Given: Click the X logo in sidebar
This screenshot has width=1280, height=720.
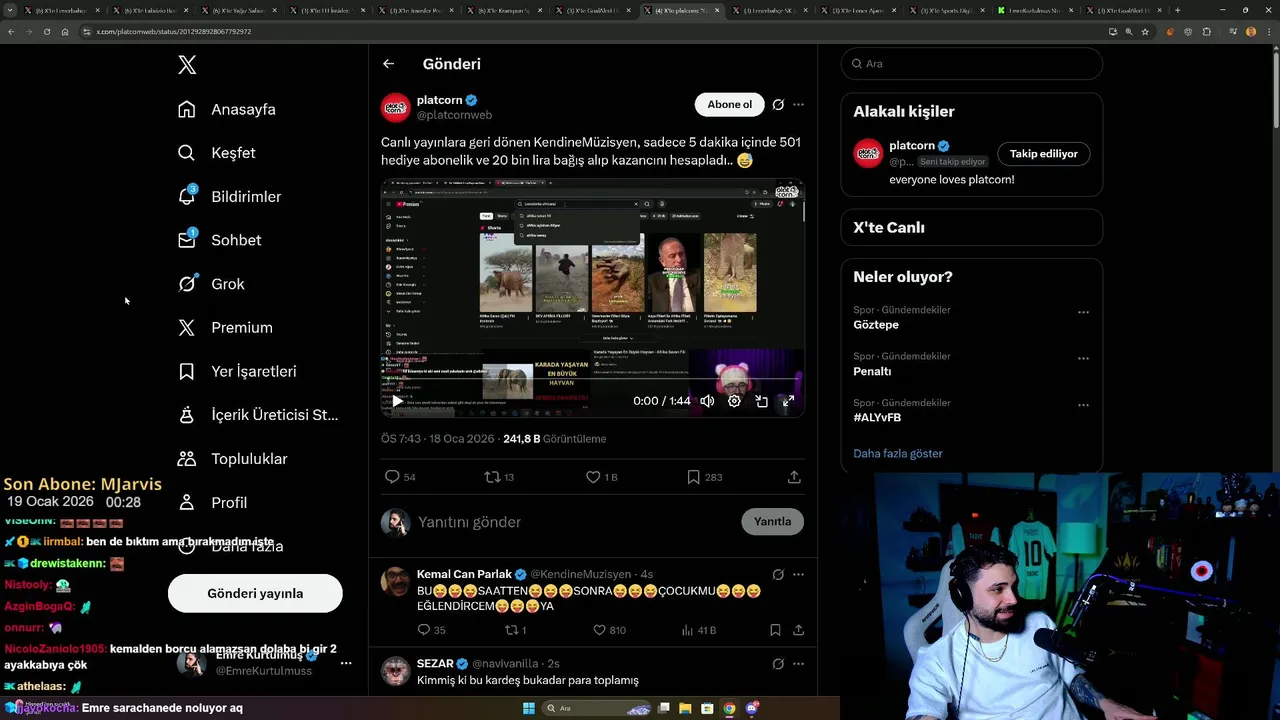Looking at the screenshot, I should tap(187, 65).
